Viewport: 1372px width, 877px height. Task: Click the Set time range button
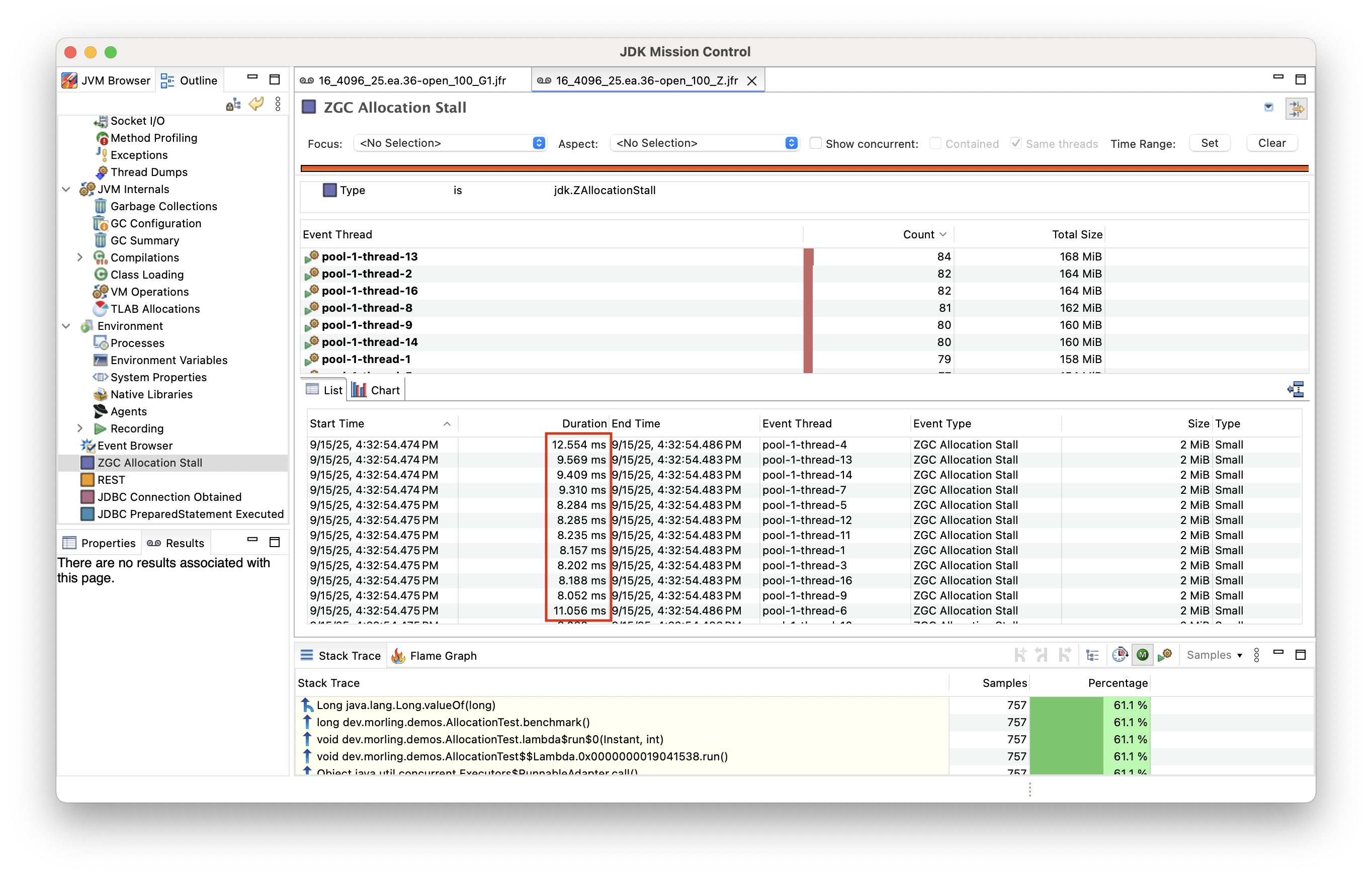(x=1209, y=143)
